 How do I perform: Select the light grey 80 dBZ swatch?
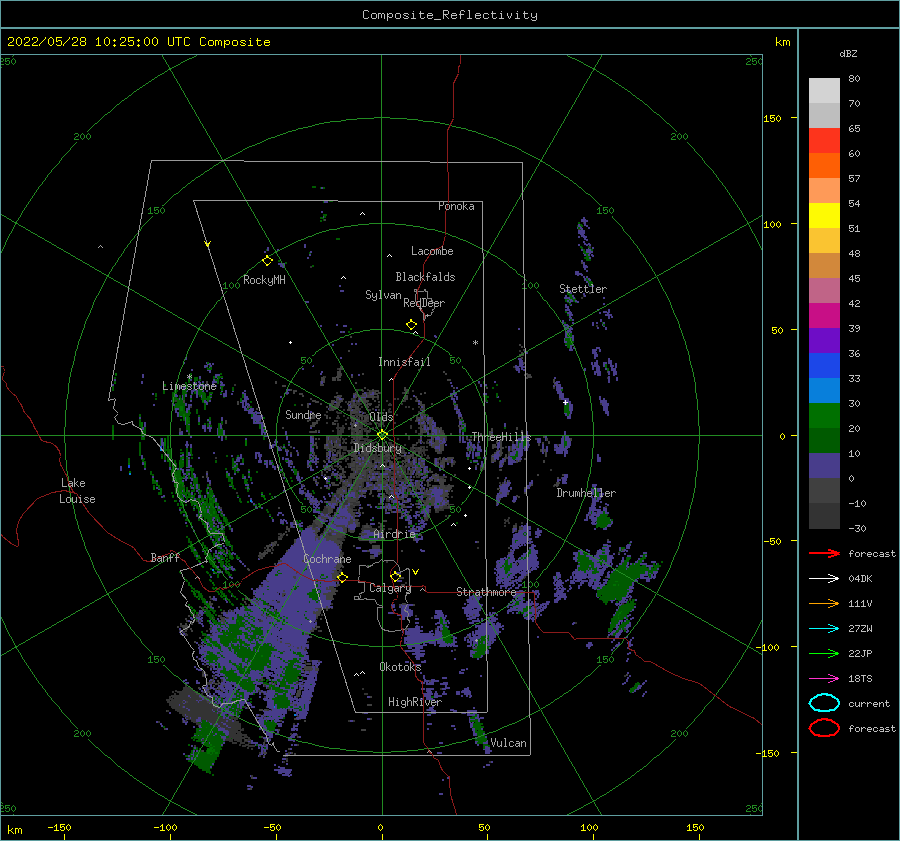click(x=824, y=90)
